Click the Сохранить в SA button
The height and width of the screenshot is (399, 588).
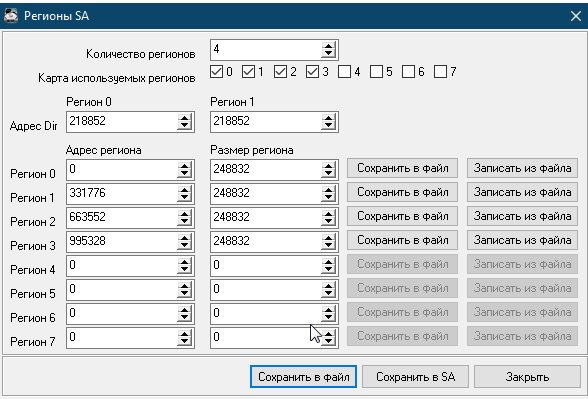(416, 376)
